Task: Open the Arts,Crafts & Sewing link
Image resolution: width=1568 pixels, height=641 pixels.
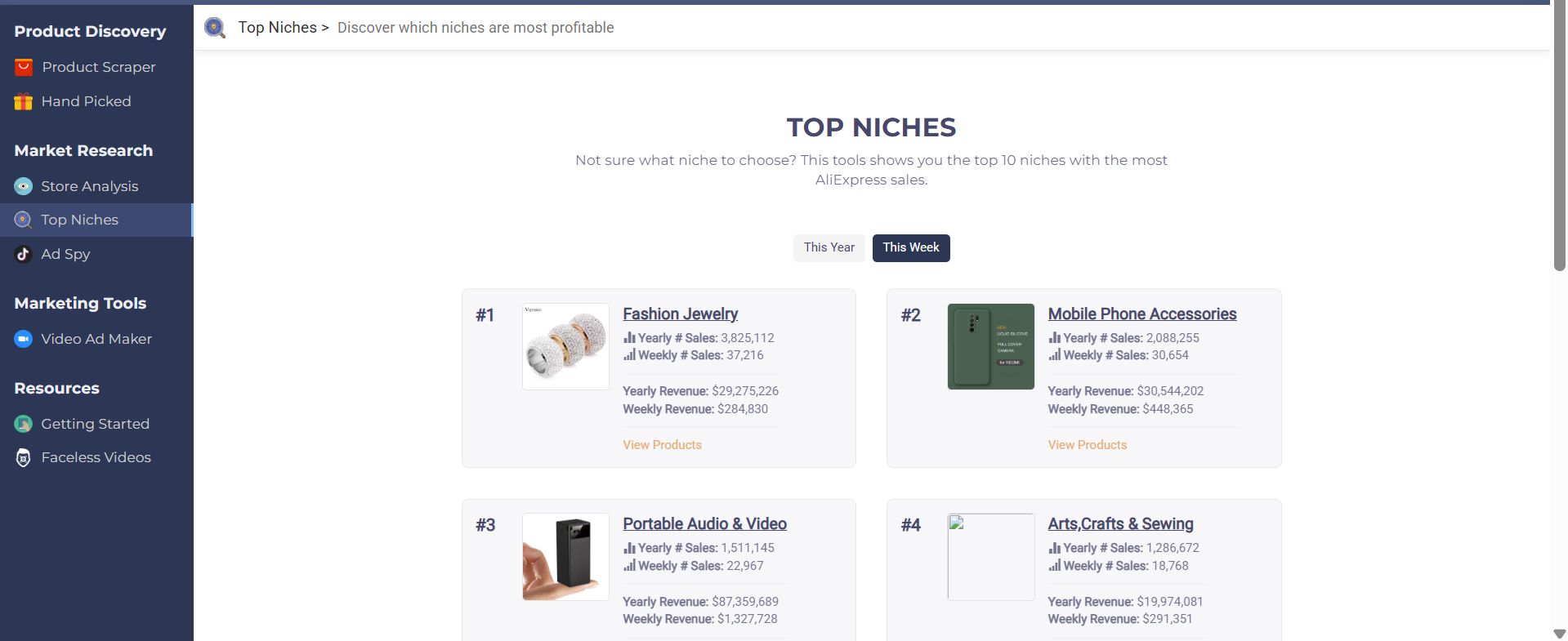Action: pyautogui.click(x=1120, y=523)
